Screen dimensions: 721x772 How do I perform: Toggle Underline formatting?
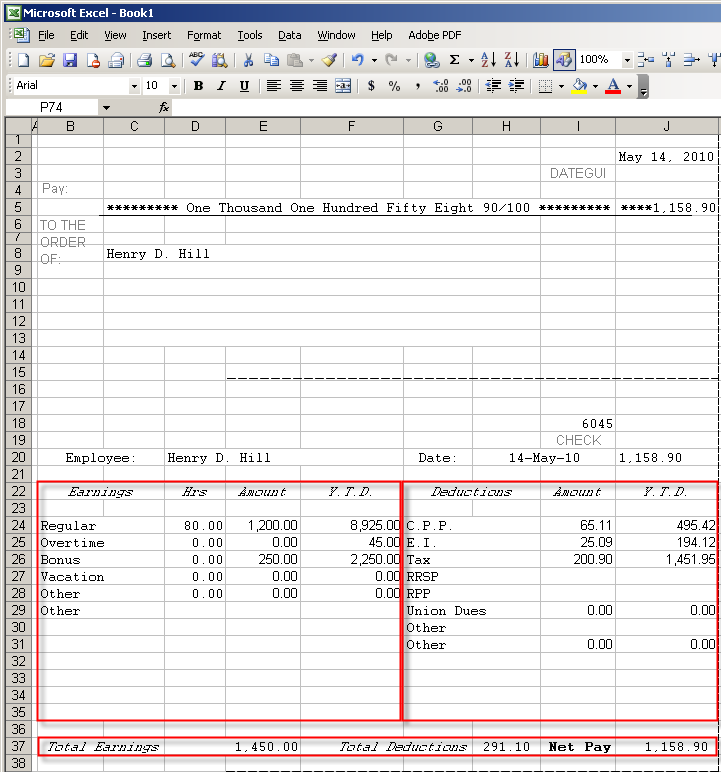[244, 86]
